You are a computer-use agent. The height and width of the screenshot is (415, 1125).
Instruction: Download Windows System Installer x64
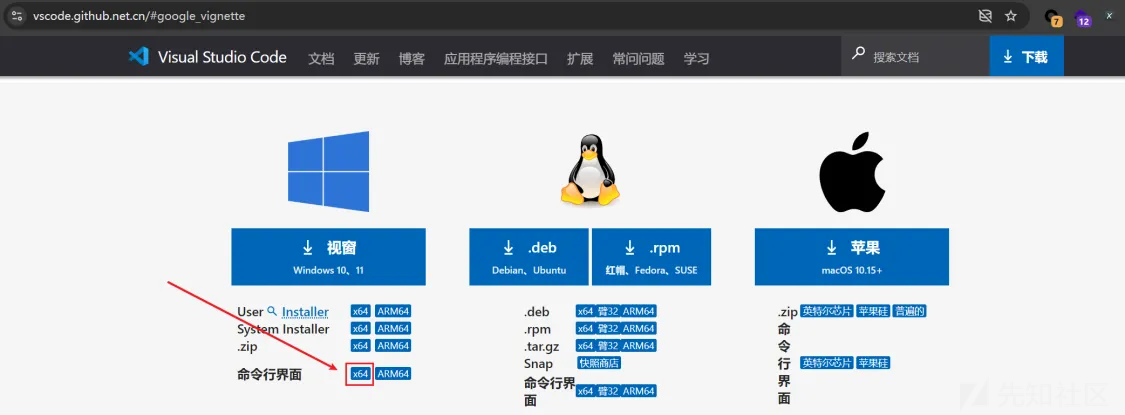[x=360, y=329]
